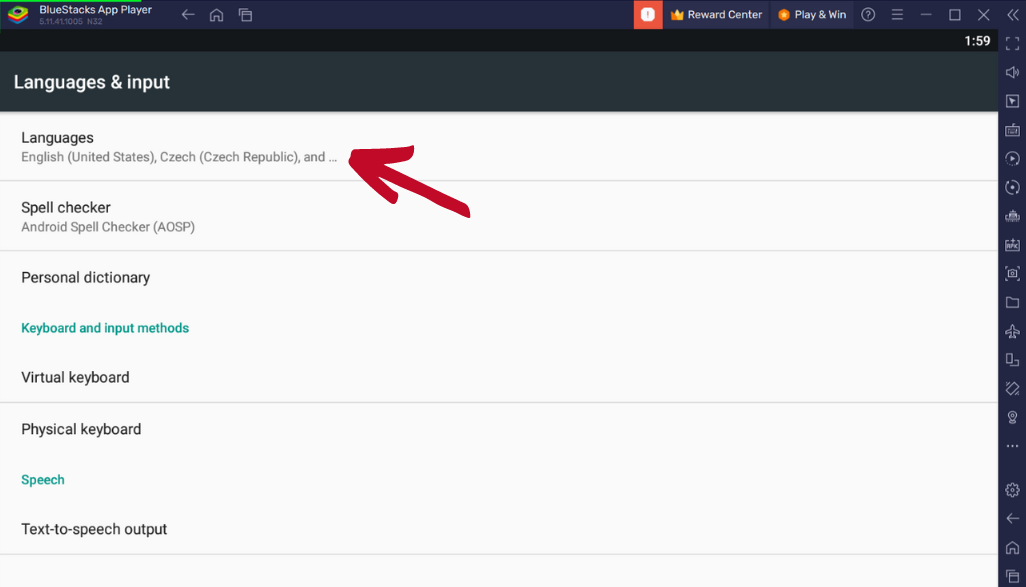1026x587 pixels.
Task: Collapse the side toolbar with double chevron
Action: click(1012, 14)
